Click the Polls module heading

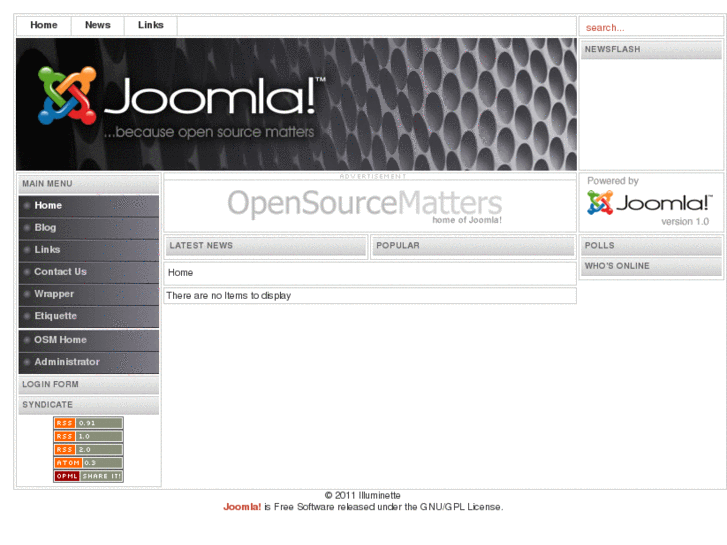[651, 246]
